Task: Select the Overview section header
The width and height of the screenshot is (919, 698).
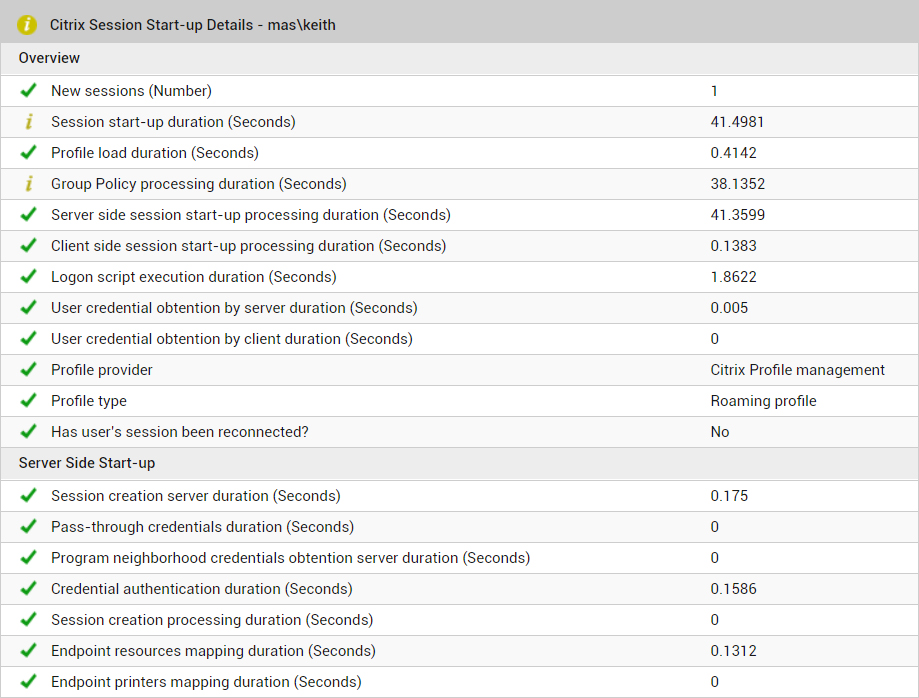Action: click(x=460, y=58)
